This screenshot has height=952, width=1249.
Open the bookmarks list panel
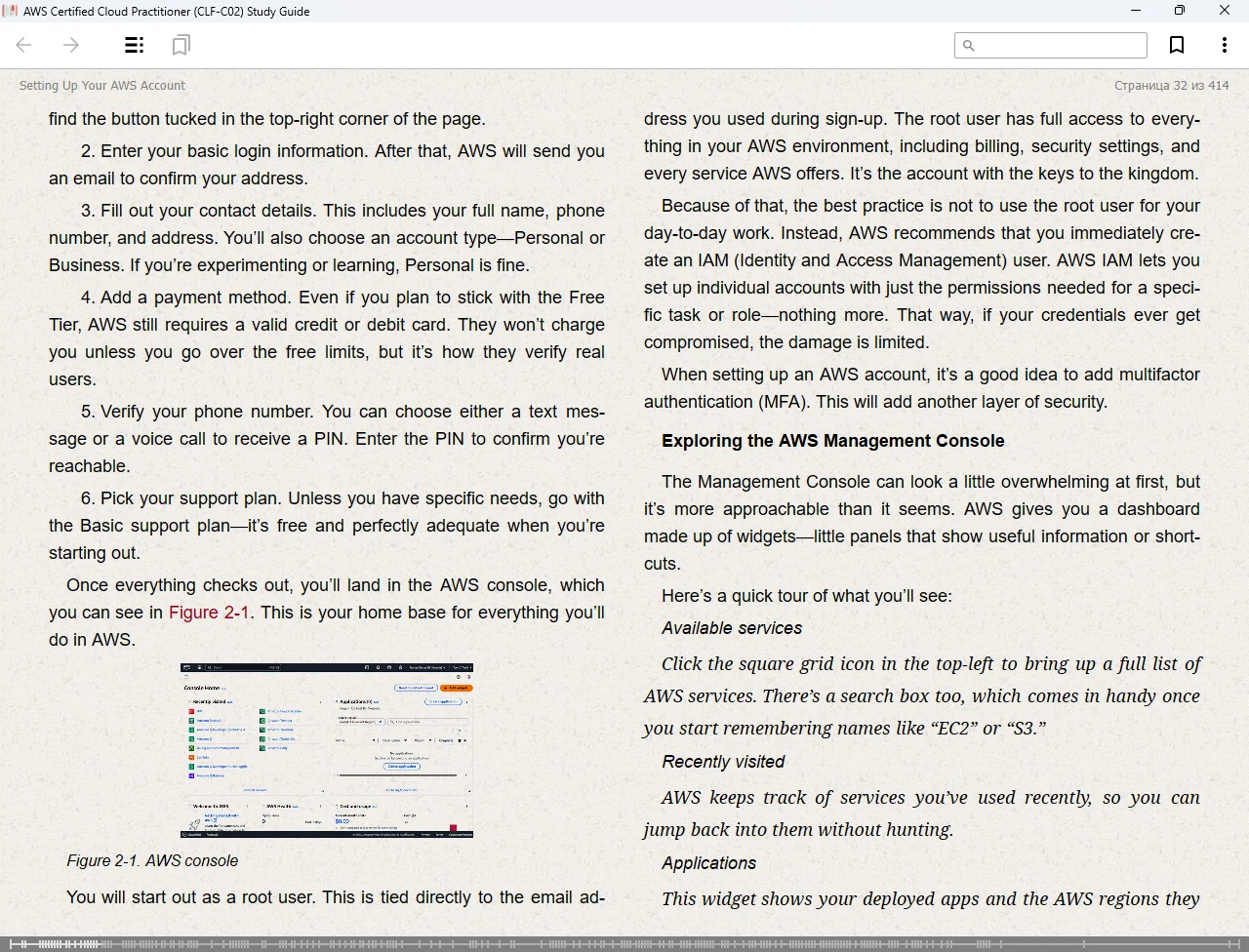click(x=181, y=45)
